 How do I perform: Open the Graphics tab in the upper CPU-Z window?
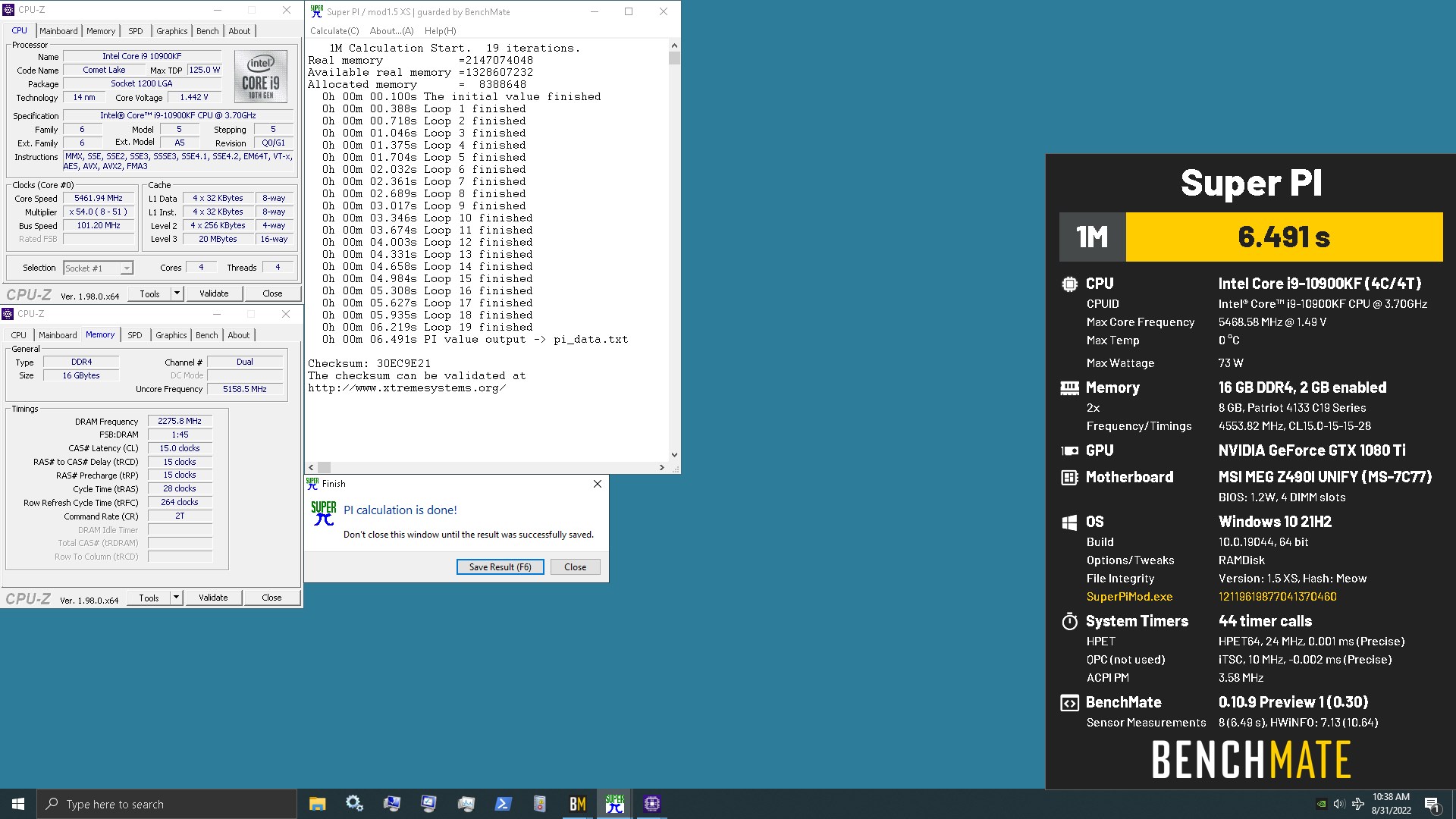point(172,31)
